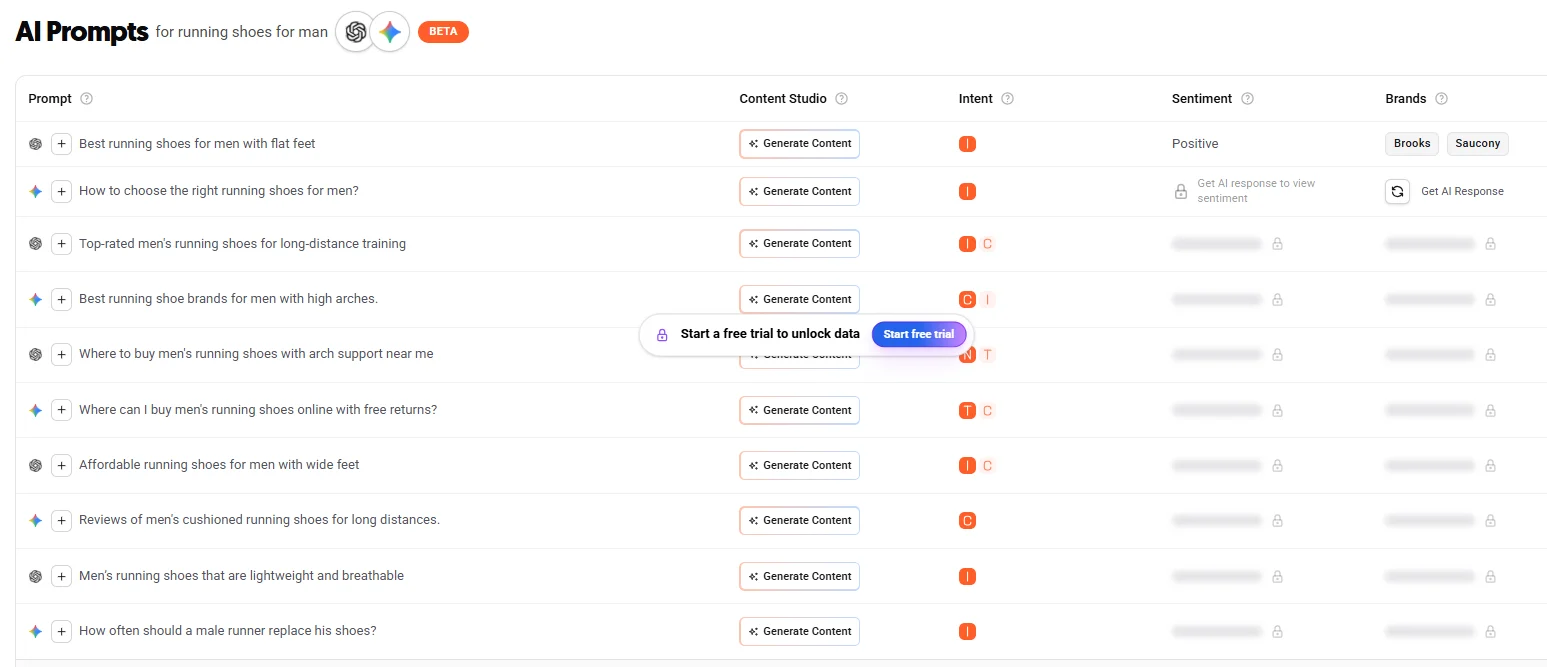Generate content for 'Affordable running shoes' prompt
Image resolution: width=1547 pixels, height=667 pixels.
(799, 465)
